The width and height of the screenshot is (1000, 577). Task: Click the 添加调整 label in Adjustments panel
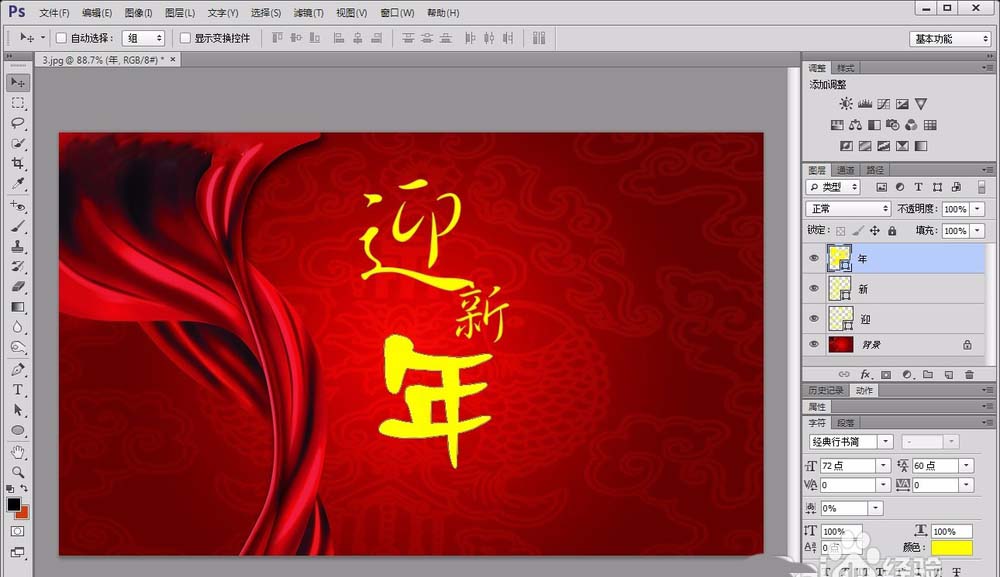pos(829,85)
